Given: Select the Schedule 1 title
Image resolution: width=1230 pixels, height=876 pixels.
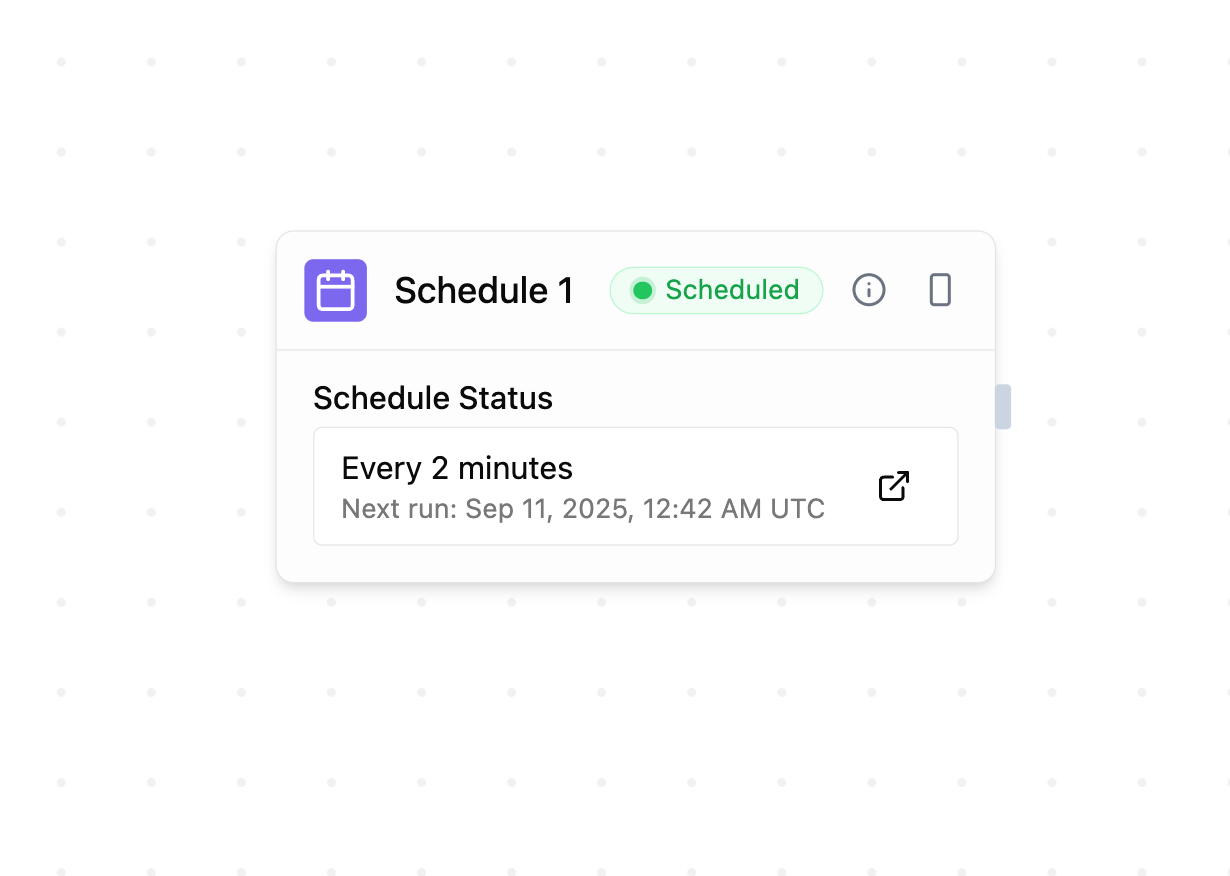Looking at the screenshot, I should [x=484, y=290].
